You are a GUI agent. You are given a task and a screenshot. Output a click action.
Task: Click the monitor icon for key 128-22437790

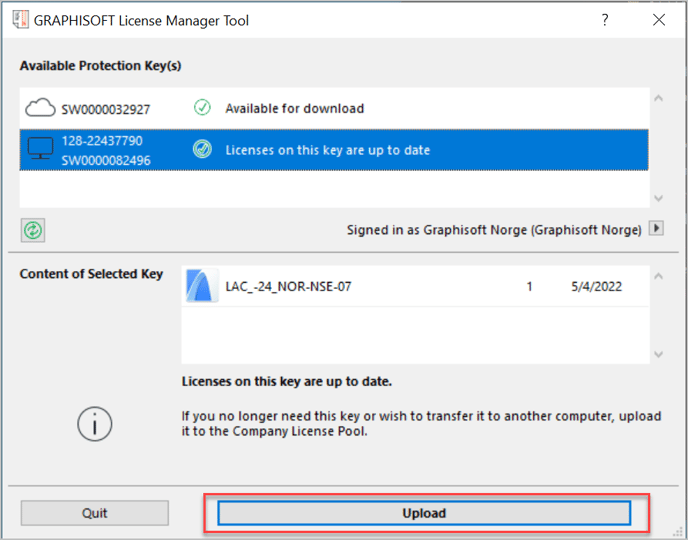[40, 149]
